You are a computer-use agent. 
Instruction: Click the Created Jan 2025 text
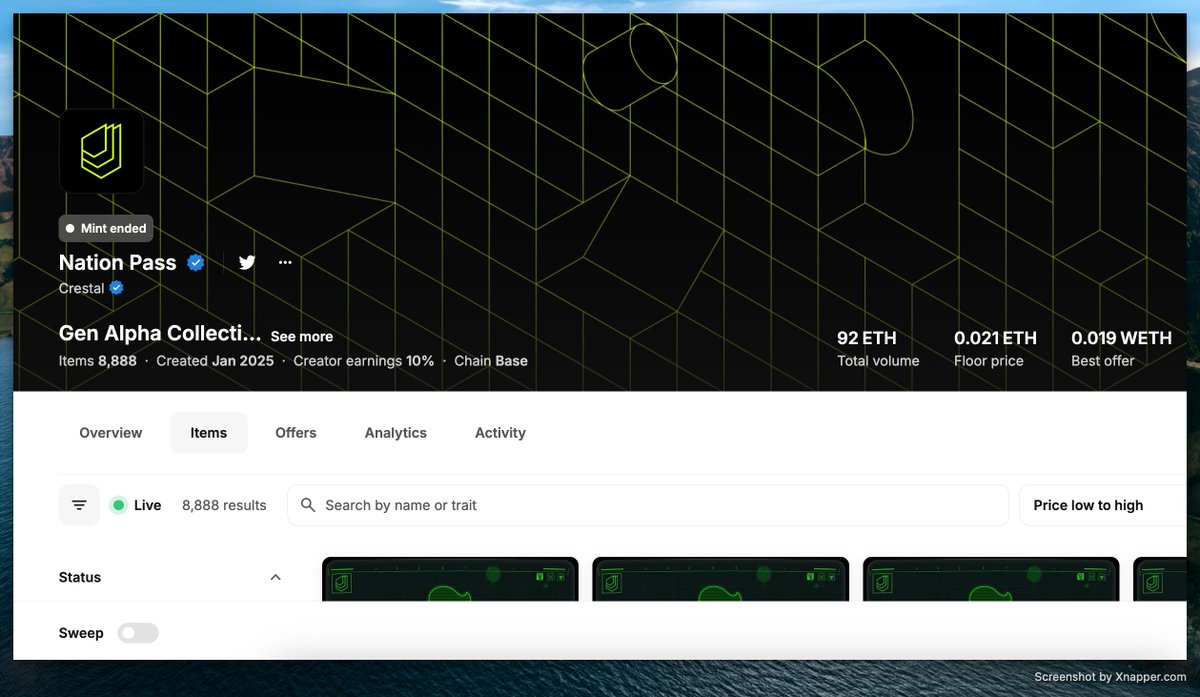click(215, 360)
